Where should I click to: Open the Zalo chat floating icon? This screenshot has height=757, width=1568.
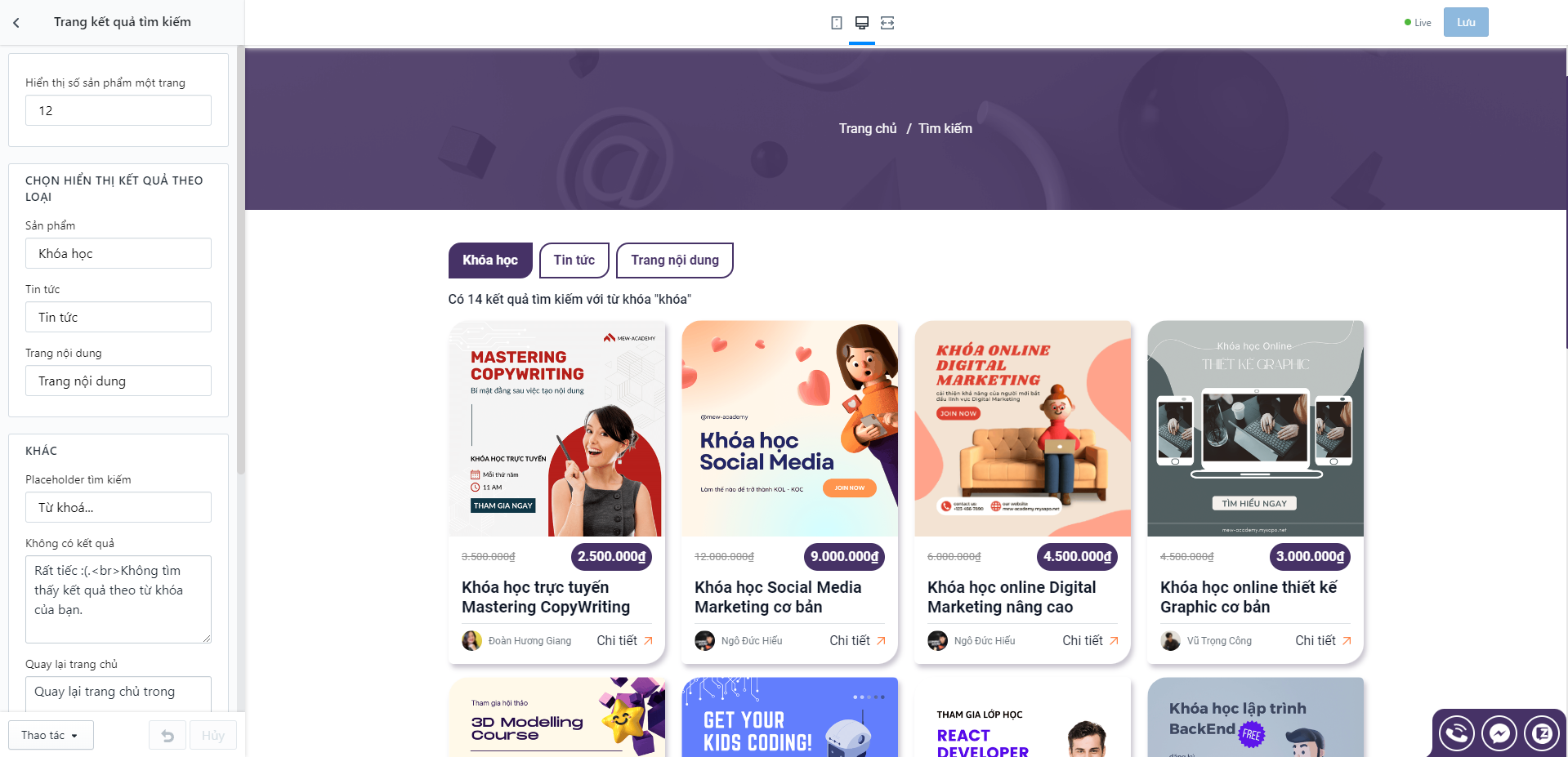tap(1542, 733)
